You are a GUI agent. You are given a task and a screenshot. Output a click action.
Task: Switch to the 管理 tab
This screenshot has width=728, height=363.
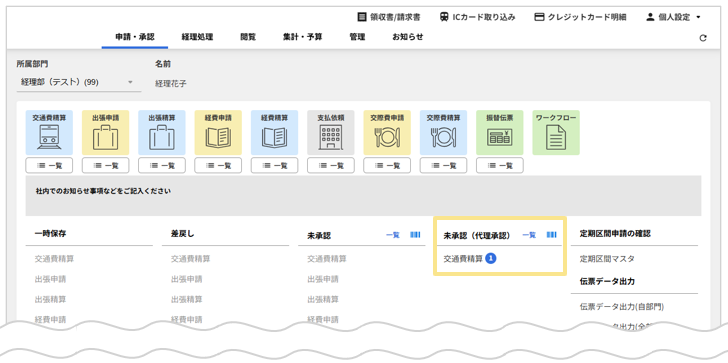357,37
